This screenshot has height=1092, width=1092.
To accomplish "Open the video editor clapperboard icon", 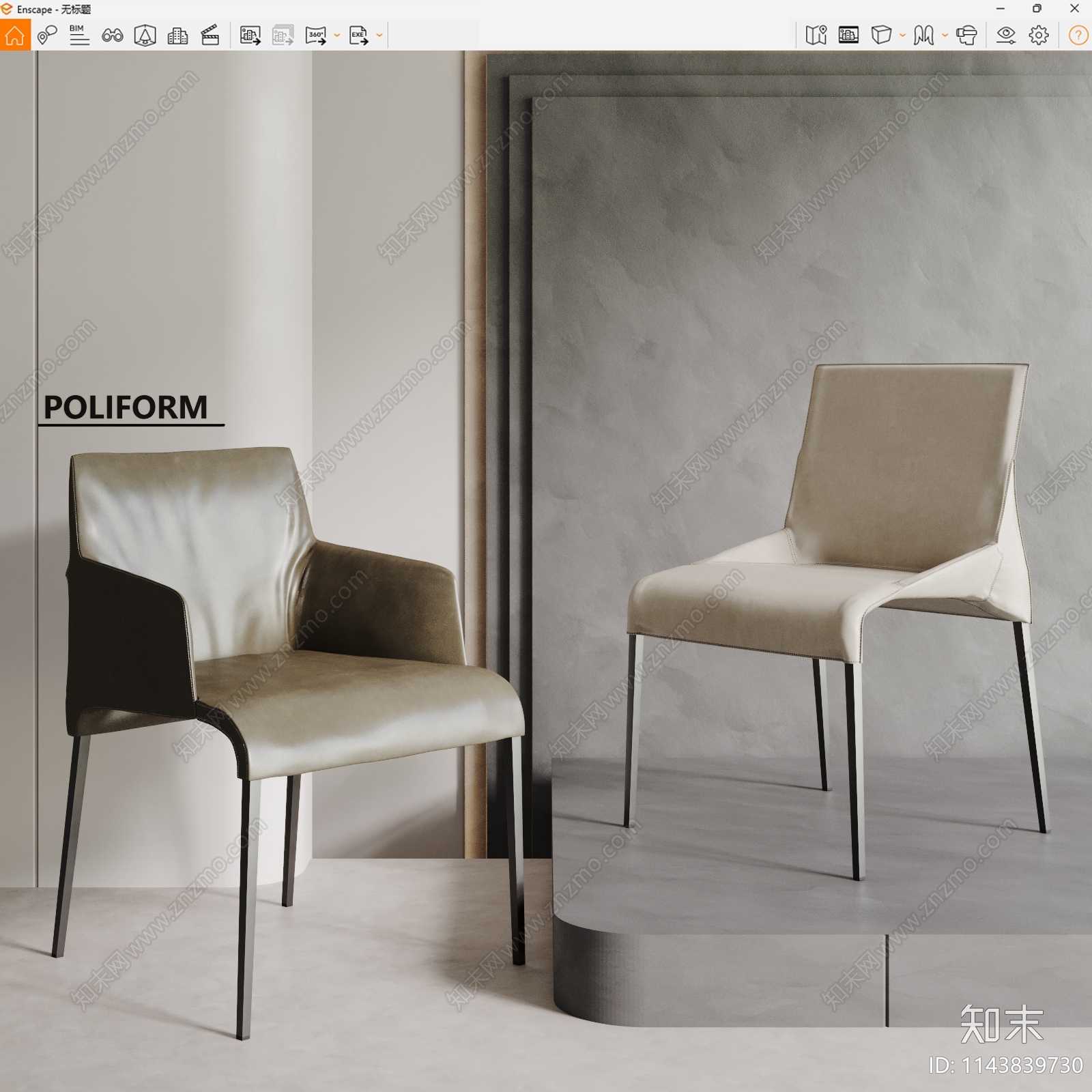I will click(x=210, y=35).
